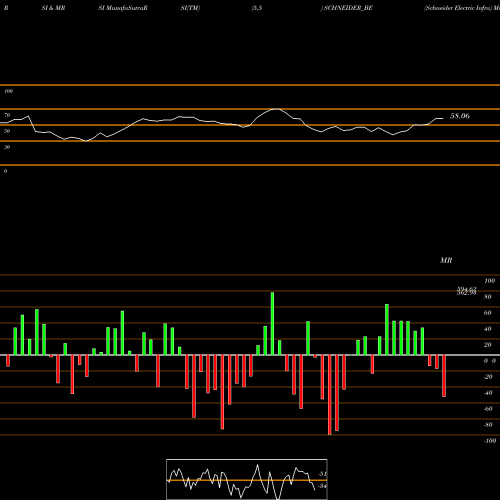Click the last red MR bar

pyautogui.click(x=444, y=376)
